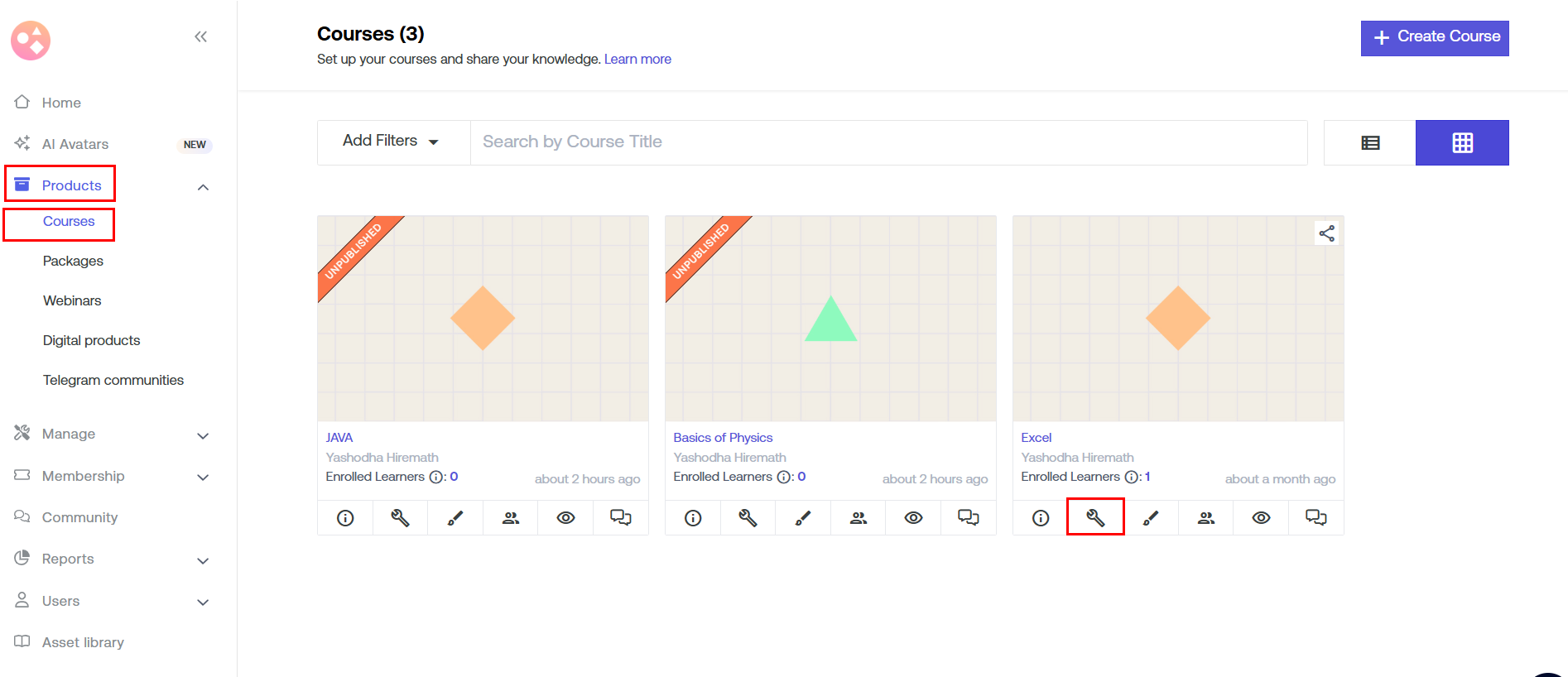The height and width of the screenshot is (677, 1568).
Task: Open the Learn more link
Action: [637, 59]
